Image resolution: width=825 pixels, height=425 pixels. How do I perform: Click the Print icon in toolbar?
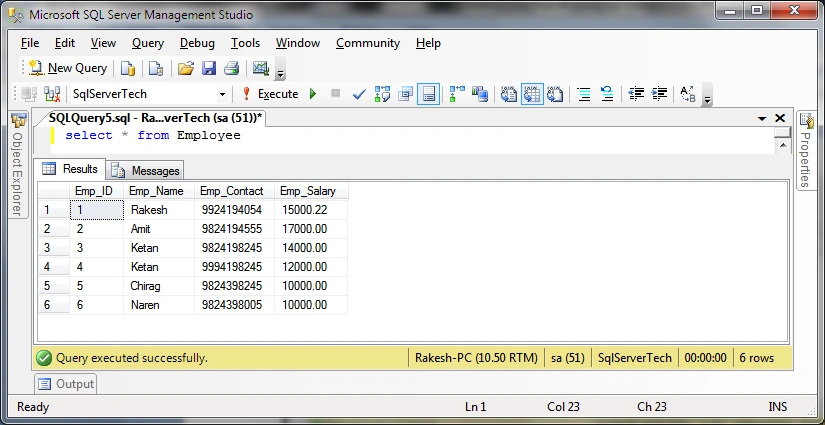(232, 68)
